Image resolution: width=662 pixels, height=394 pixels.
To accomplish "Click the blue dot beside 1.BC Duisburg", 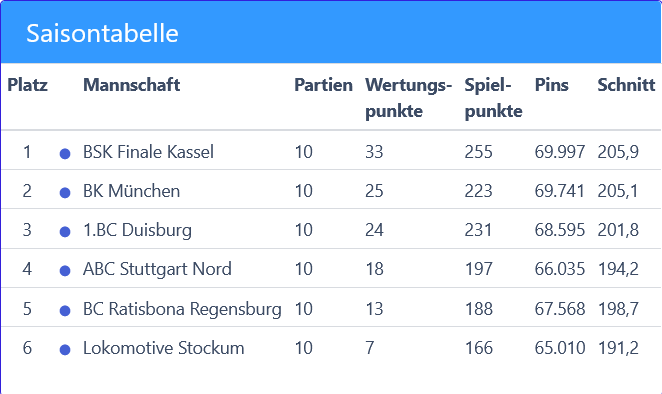I will 65,232.
